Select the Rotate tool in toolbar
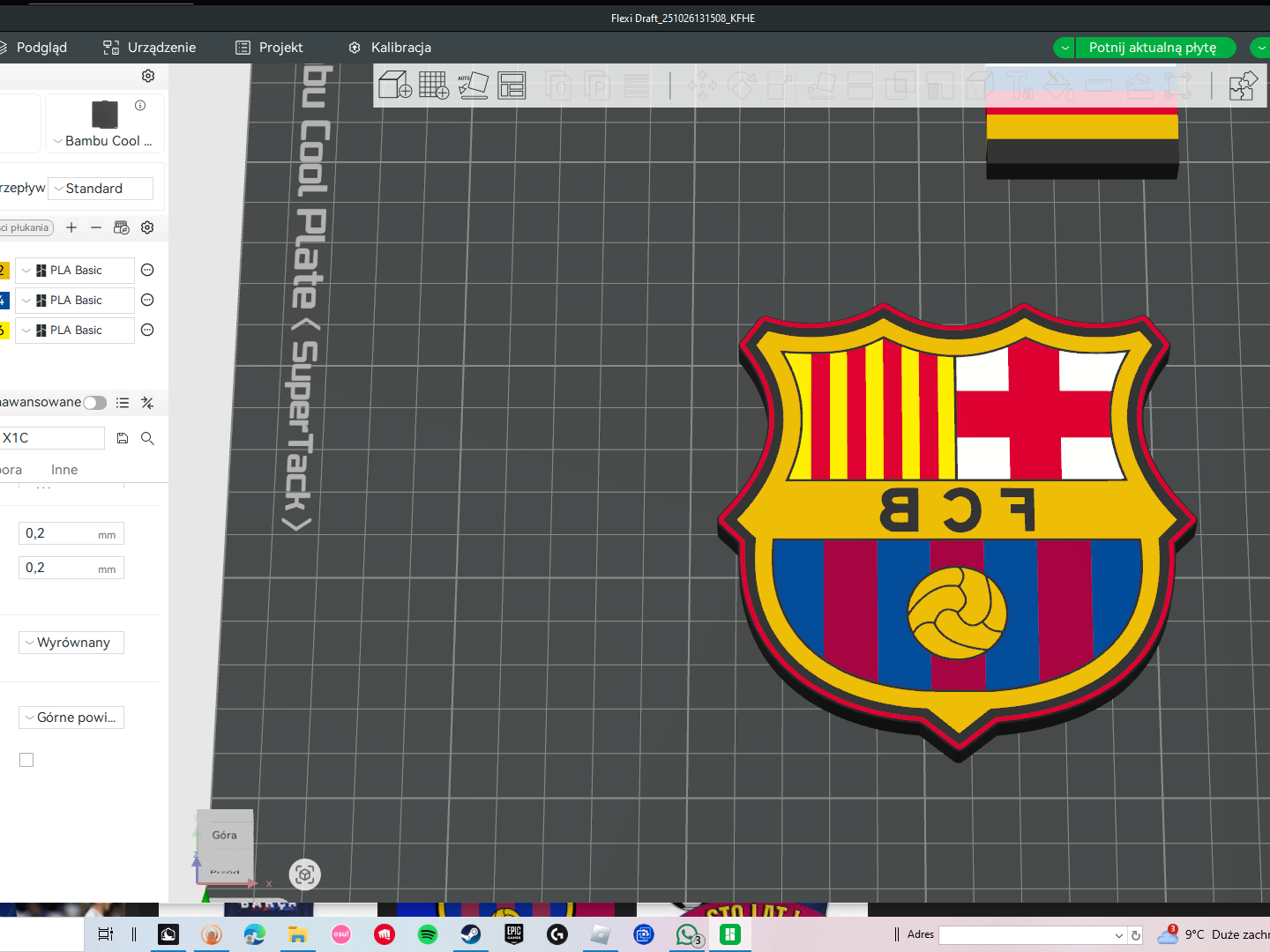 coord(742,86)
